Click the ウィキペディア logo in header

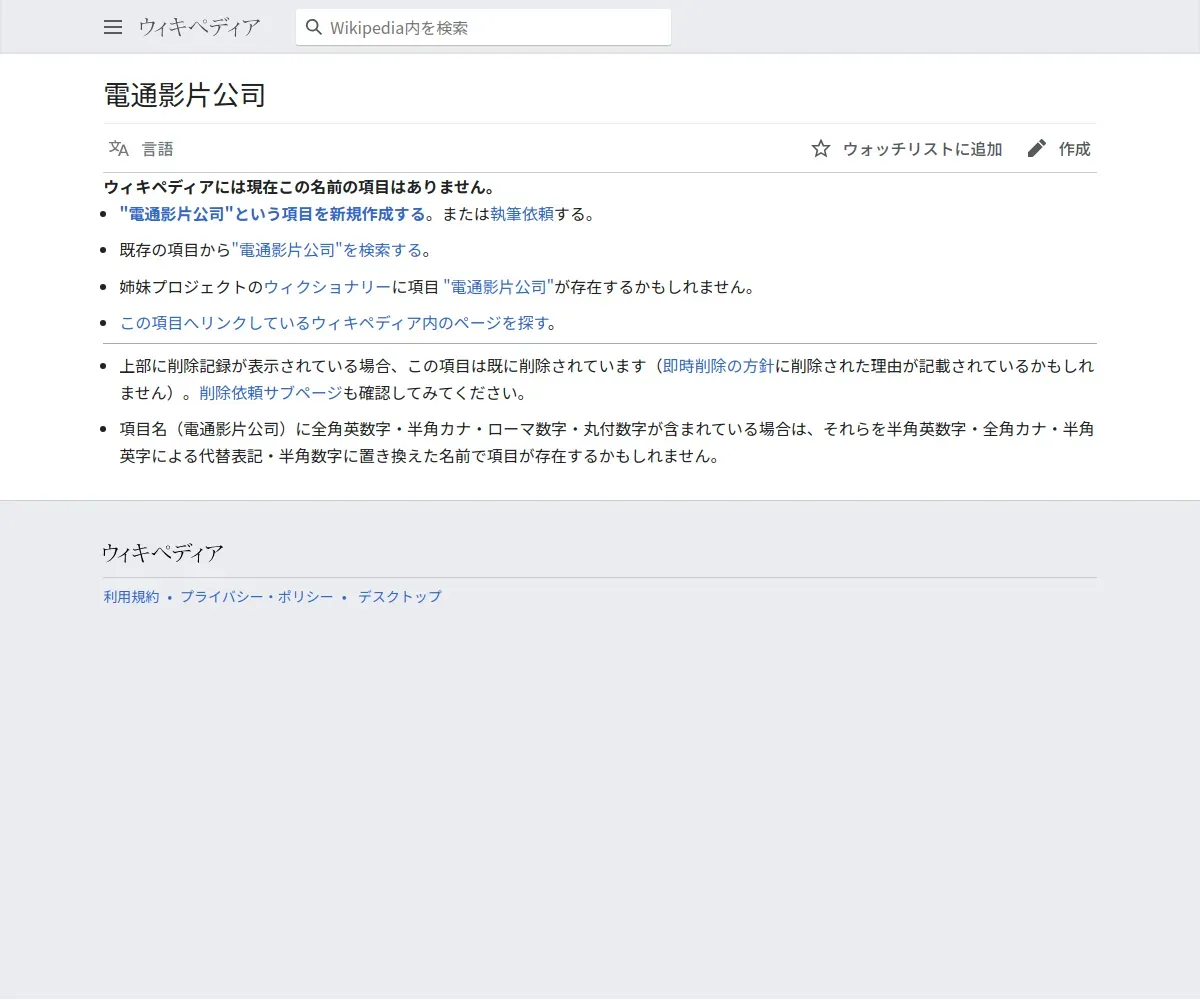pos(199,27)
